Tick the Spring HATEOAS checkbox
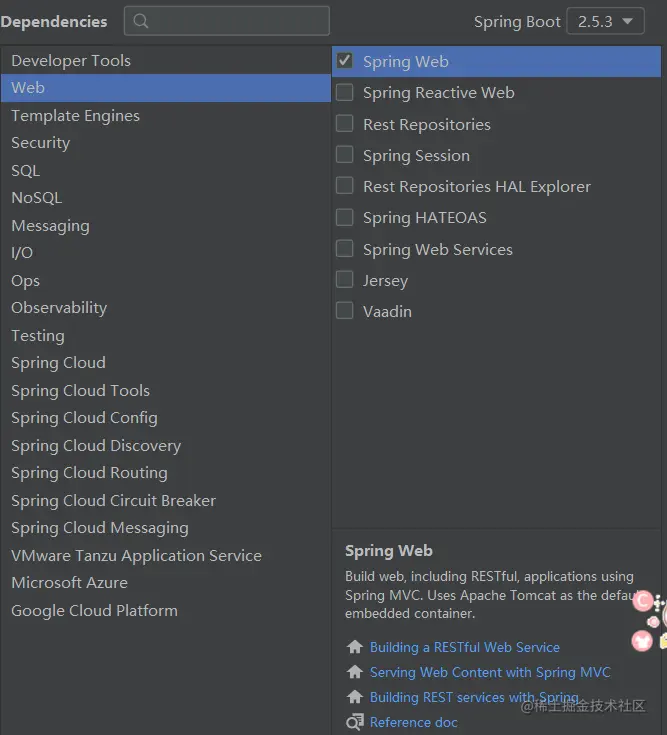Viewport: 667px width, 735px height. click(x=345, y=218)
